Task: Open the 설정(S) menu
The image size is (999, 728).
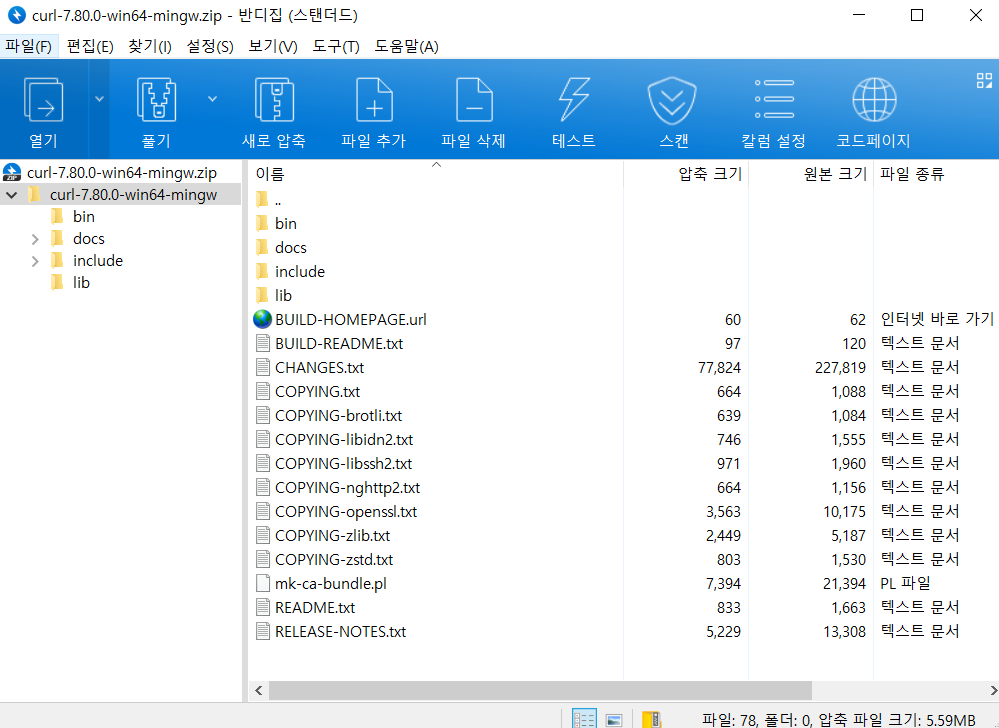Action: tap(210, 46)
